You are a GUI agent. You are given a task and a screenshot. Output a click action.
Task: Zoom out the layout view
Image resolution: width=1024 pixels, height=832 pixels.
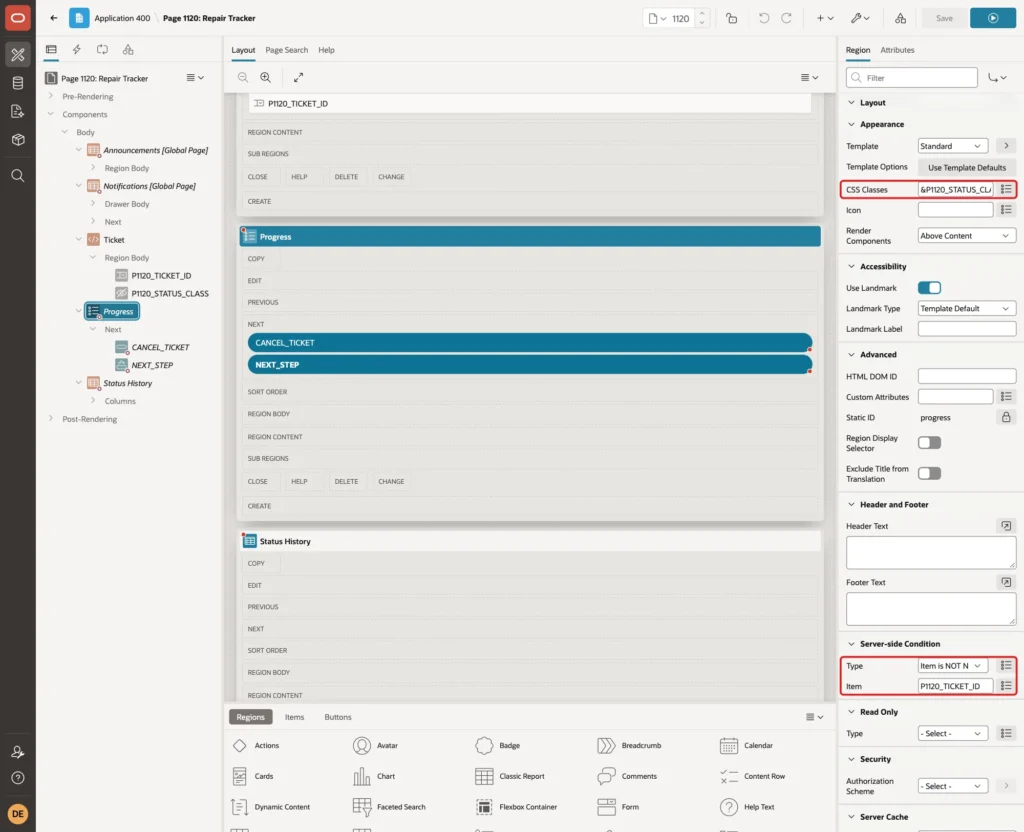click(242, 77)
